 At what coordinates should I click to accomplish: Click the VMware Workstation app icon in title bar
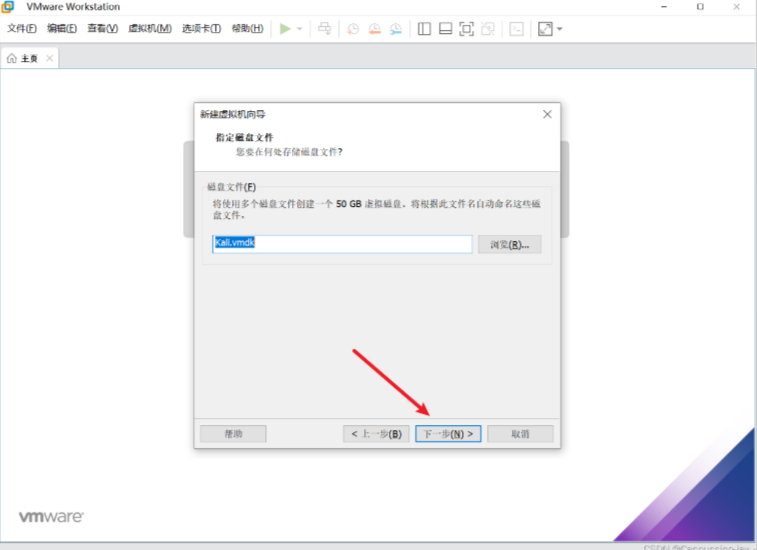pos(7,7)
